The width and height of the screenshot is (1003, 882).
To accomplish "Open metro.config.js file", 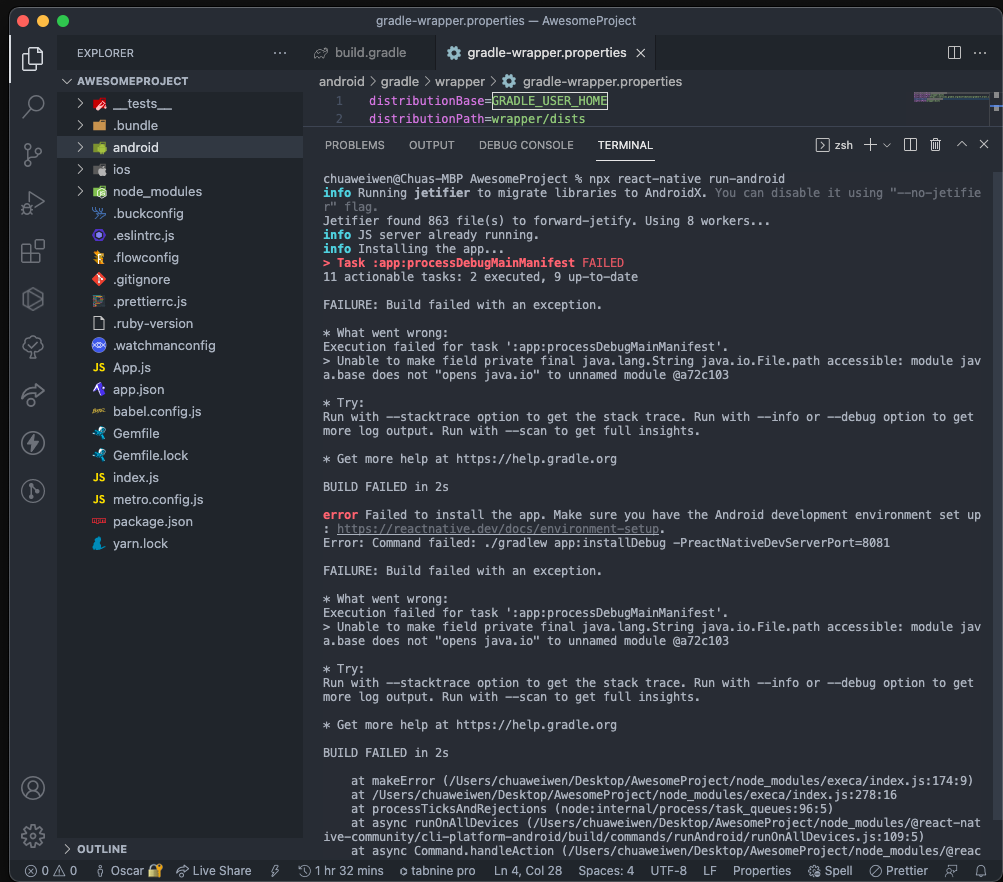I will (x=180, y=499).
